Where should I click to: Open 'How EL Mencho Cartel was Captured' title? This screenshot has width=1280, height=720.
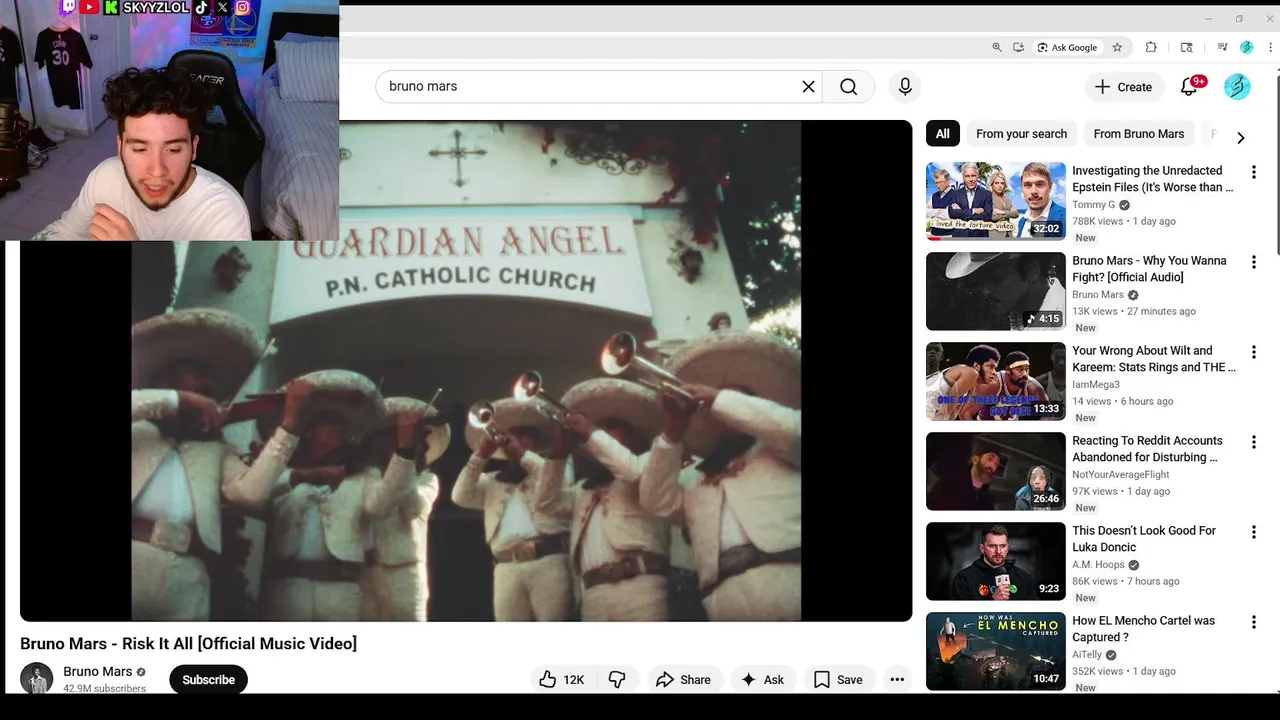point(1143,629)
